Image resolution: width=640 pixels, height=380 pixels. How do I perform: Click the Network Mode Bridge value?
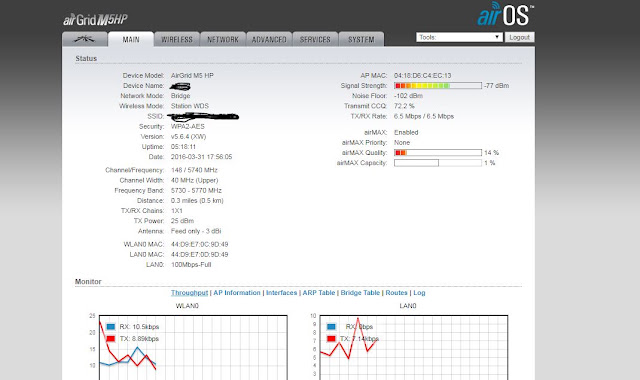[x=180, y=96]
